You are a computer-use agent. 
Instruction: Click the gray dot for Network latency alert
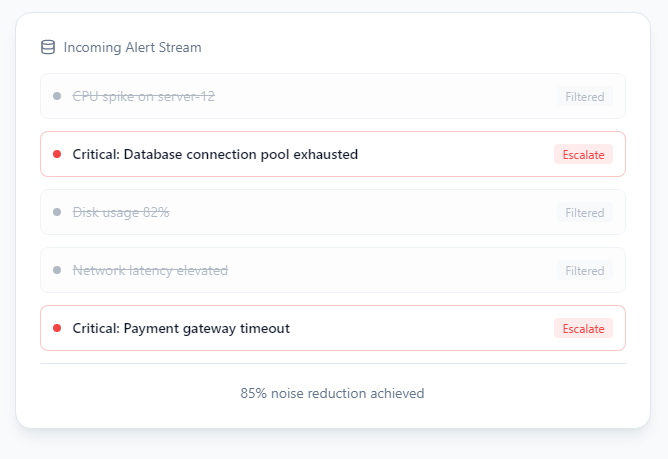[x=57, y=271]
